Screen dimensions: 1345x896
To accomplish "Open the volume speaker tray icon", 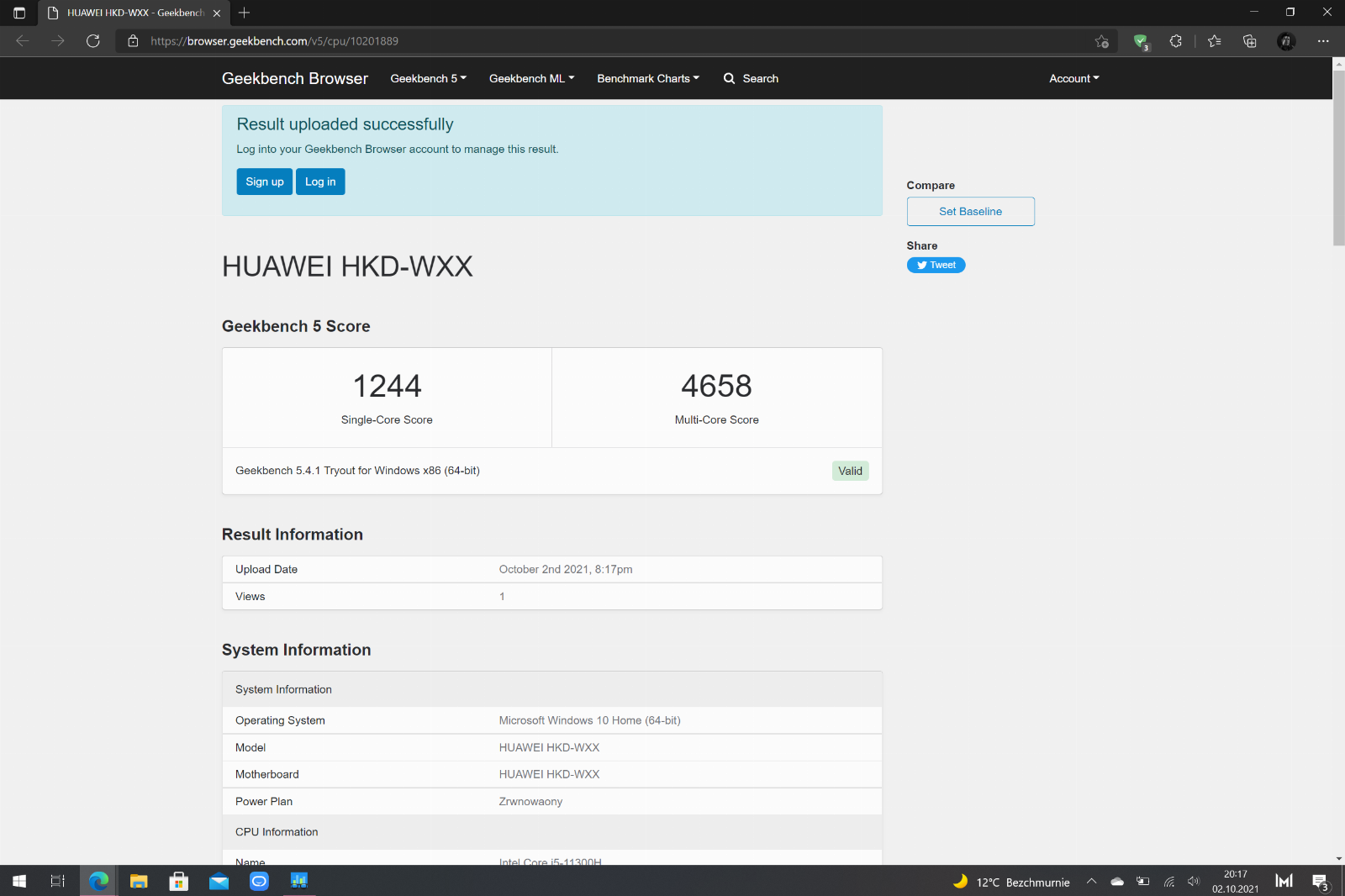I will click(1194, 881).
